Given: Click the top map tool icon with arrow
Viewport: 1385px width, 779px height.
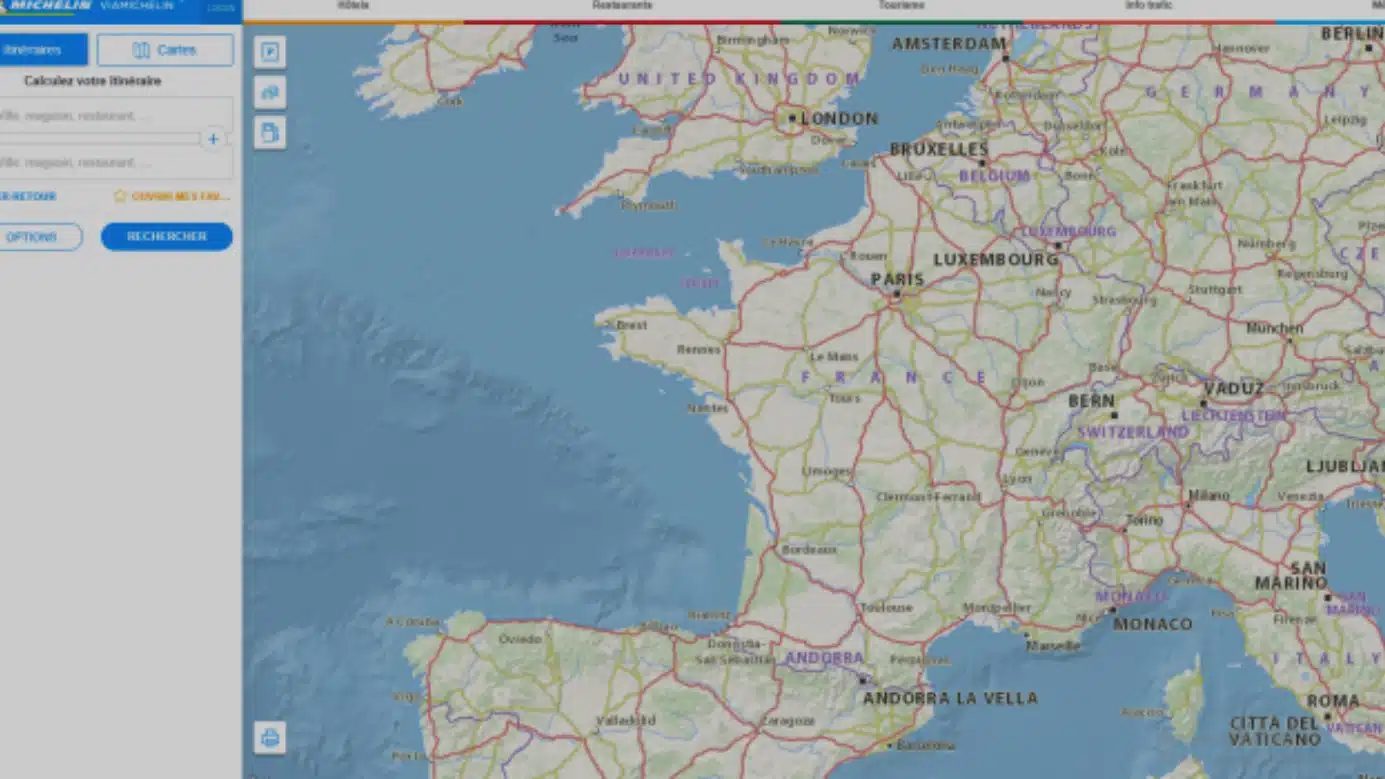Looking at the screenshot, I should 269,52.
